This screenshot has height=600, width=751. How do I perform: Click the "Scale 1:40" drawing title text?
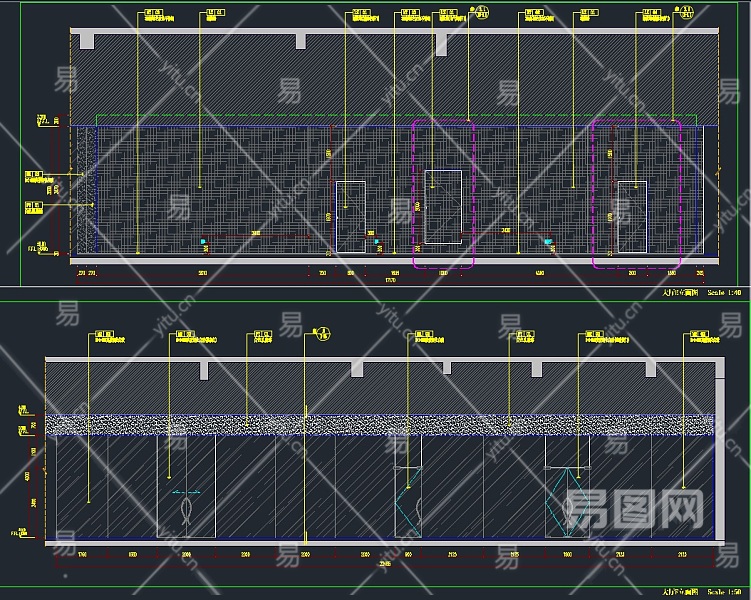(724, 292)
